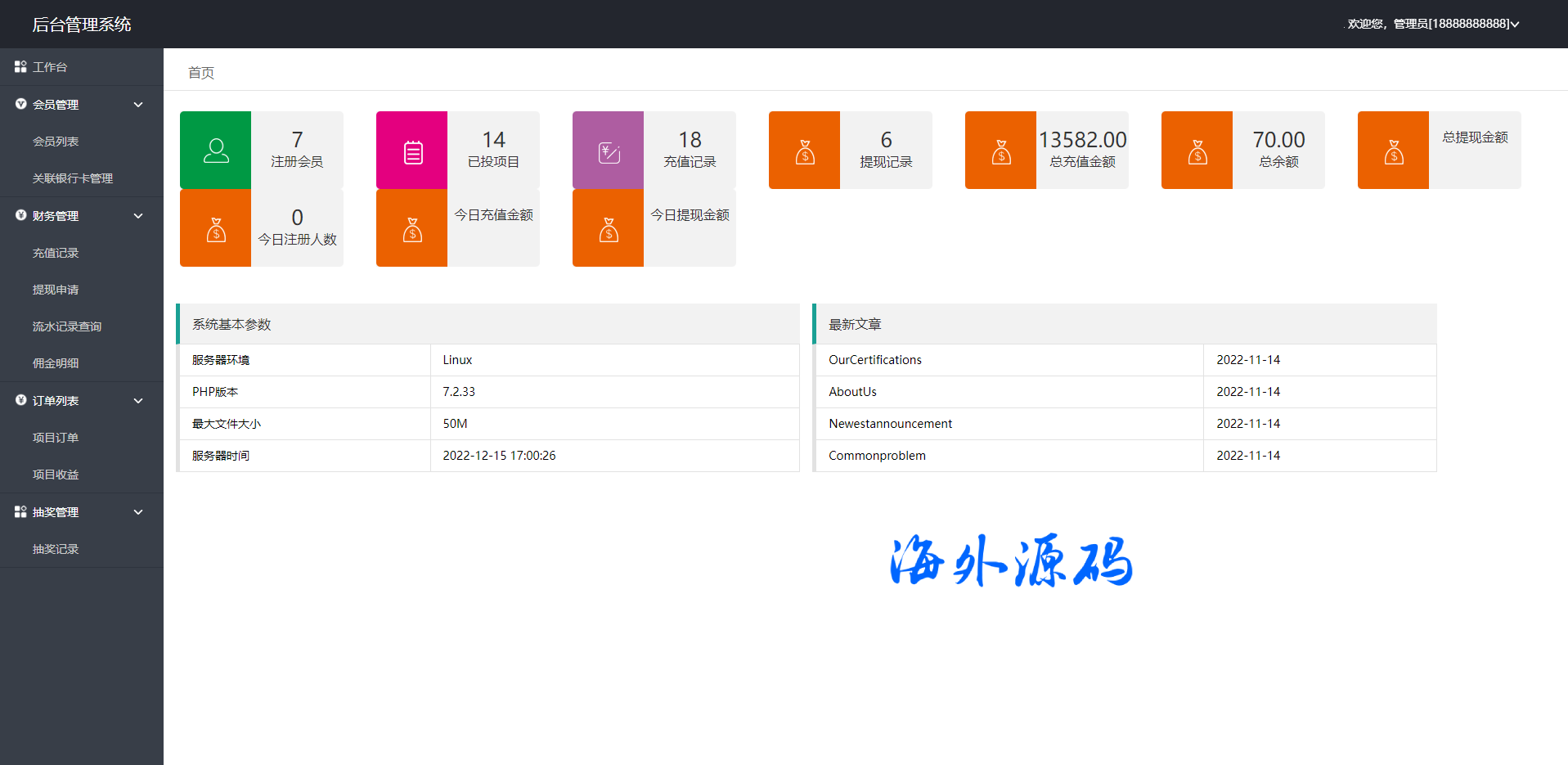Viewport: 1568px width, 765px height.
Task: Click the money bag icon for 提现记录
Action: click(805, 152)
